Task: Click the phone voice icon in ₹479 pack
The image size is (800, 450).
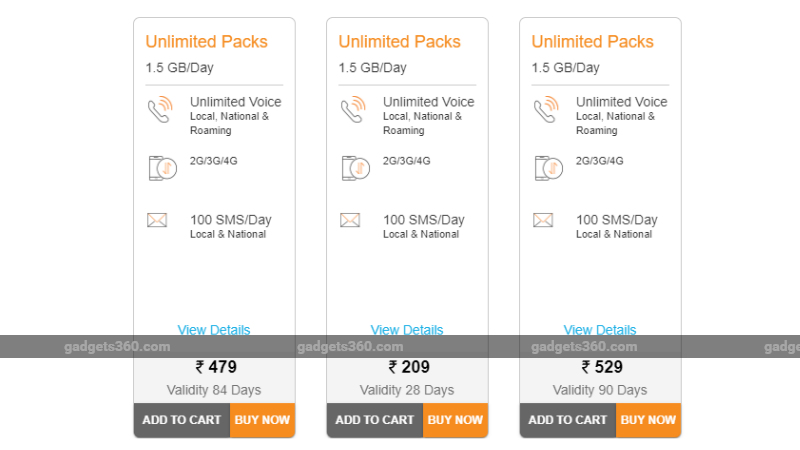Action: 159,110
